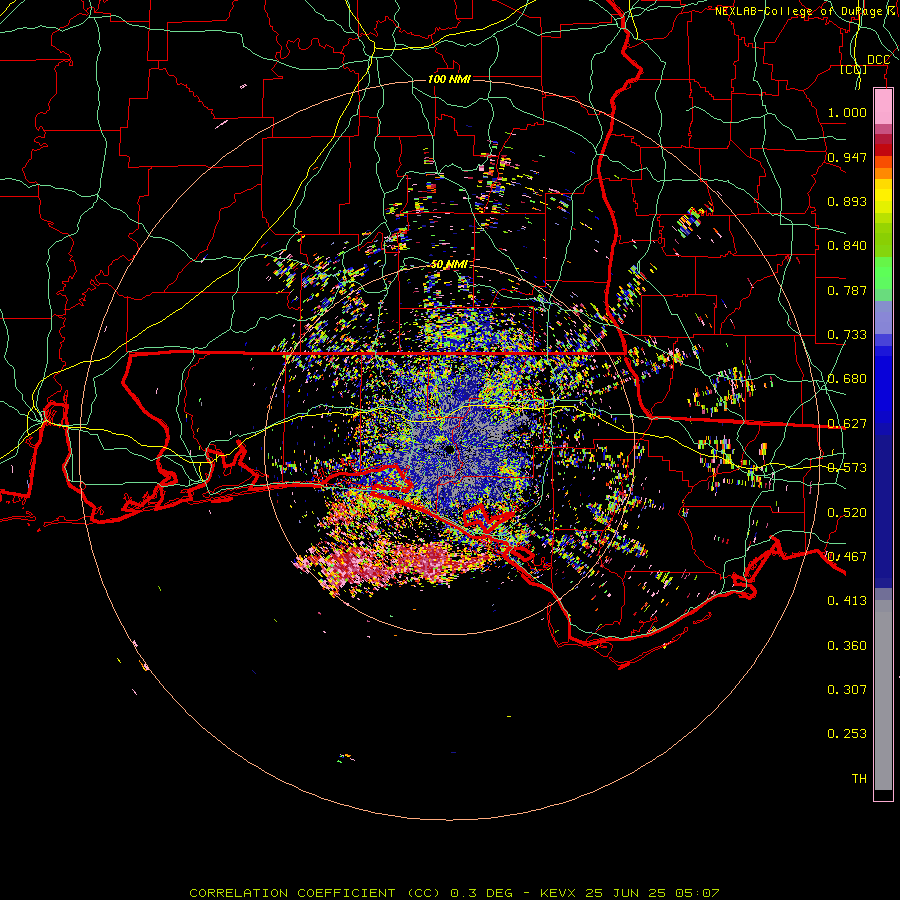The width and height of the screenshot is (900, 900).
Task: Click the 0.360 scale label
Action: 847,646
